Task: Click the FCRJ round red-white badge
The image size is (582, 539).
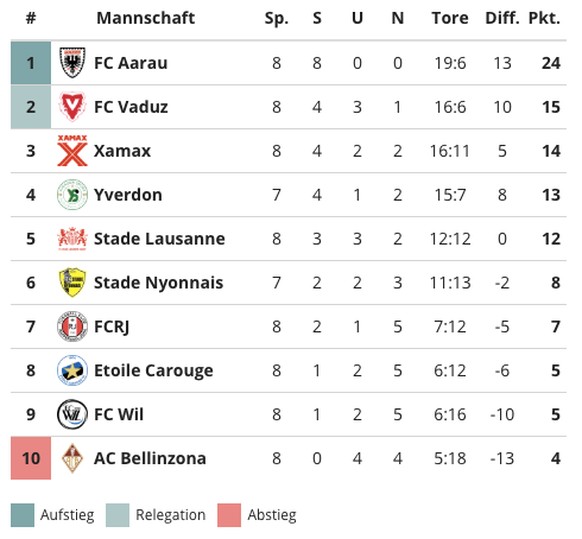Action: [x=72, y=326]
